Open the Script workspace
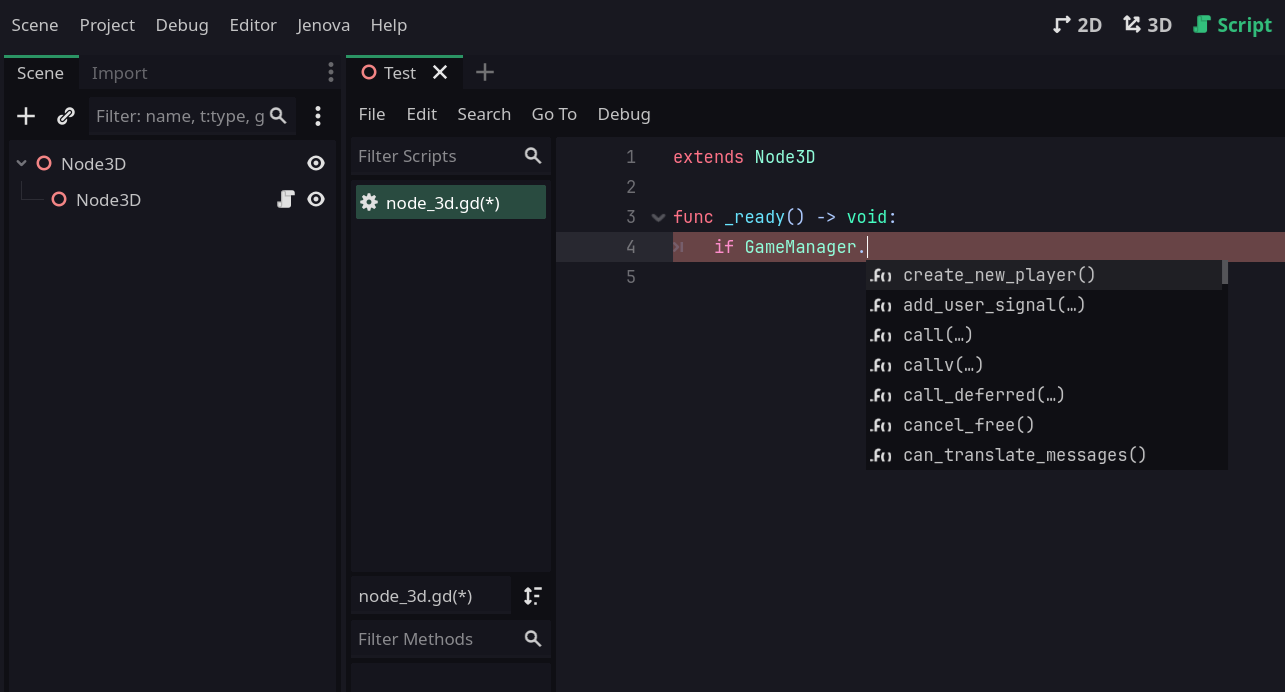The width and height of the screenshot is (1285, 692). point(1232,25)
